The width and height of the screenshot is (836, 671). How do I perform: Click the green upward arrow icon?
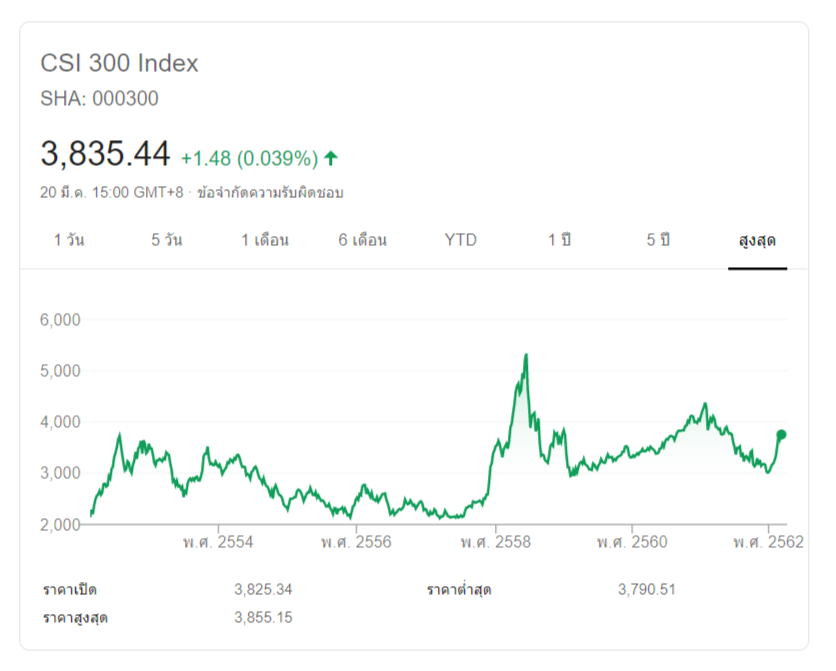[331, 158]
